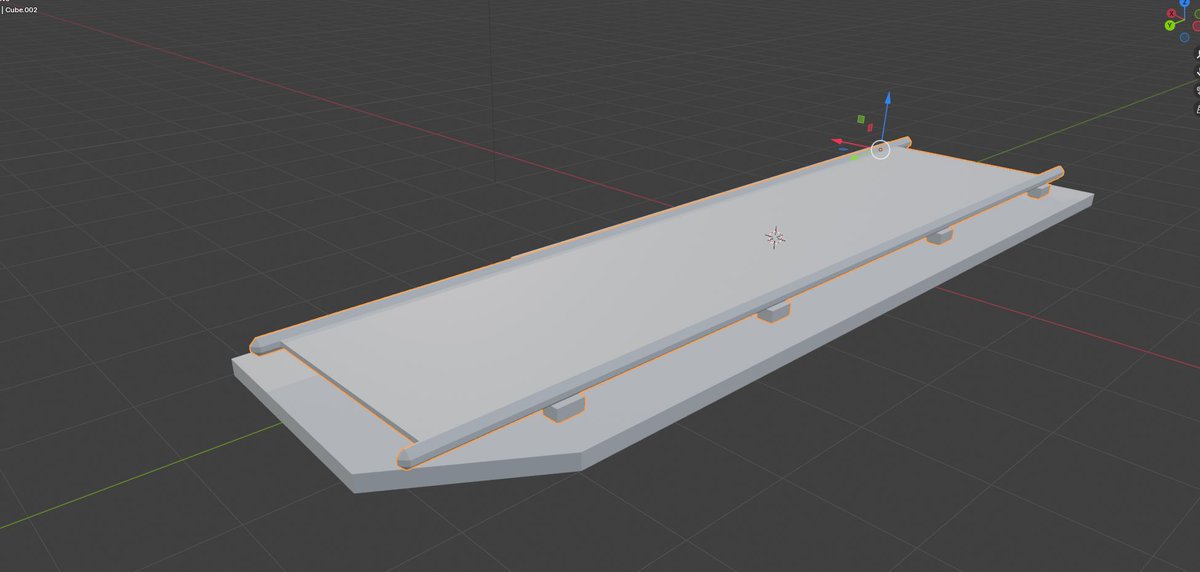Viewport: 1200px width, 572px height.
Task: Click the red plane handle of move gizmo
Action: coord(870,128)
